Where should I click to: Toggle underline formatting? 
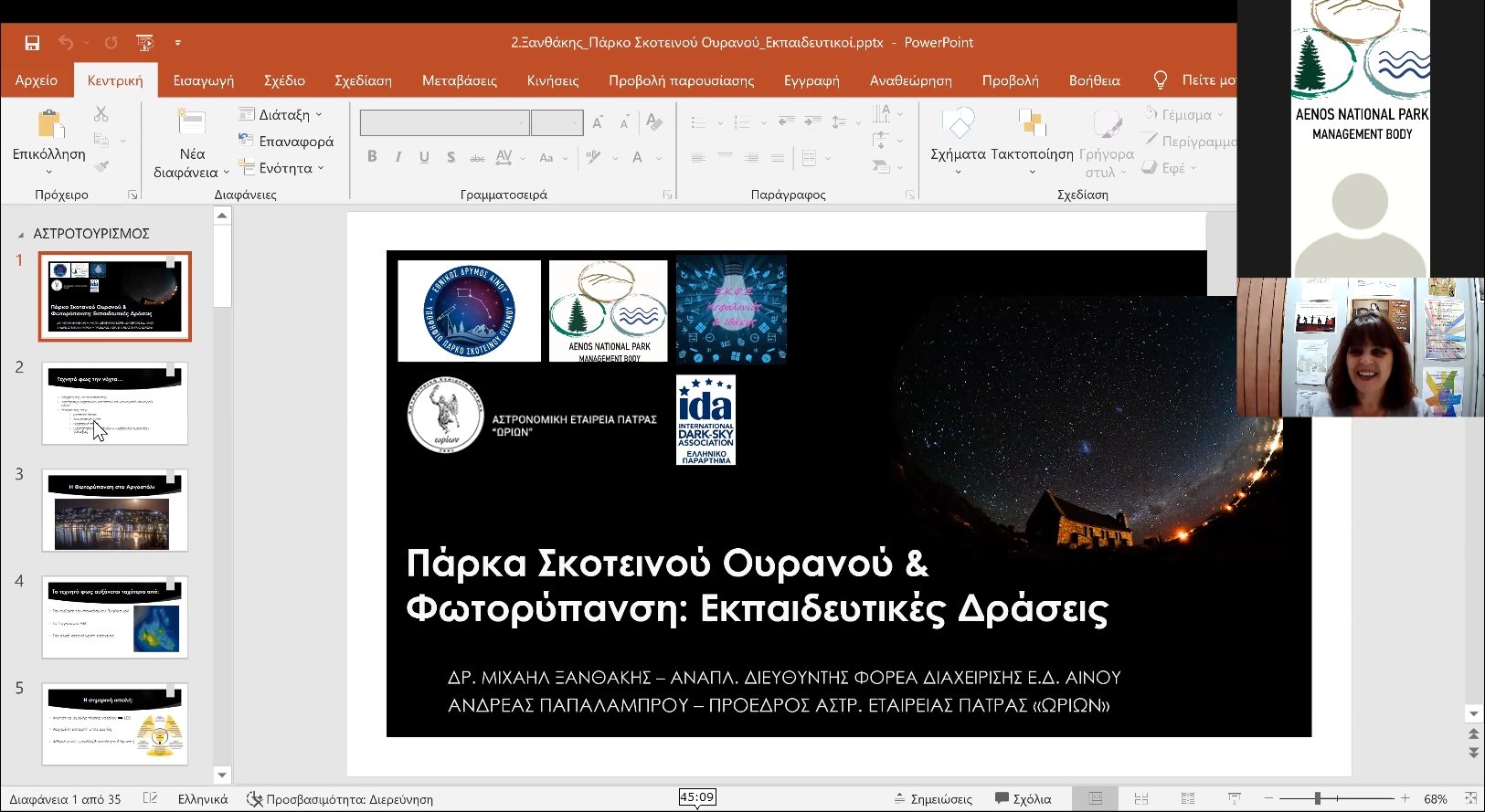tap(424, 157)
